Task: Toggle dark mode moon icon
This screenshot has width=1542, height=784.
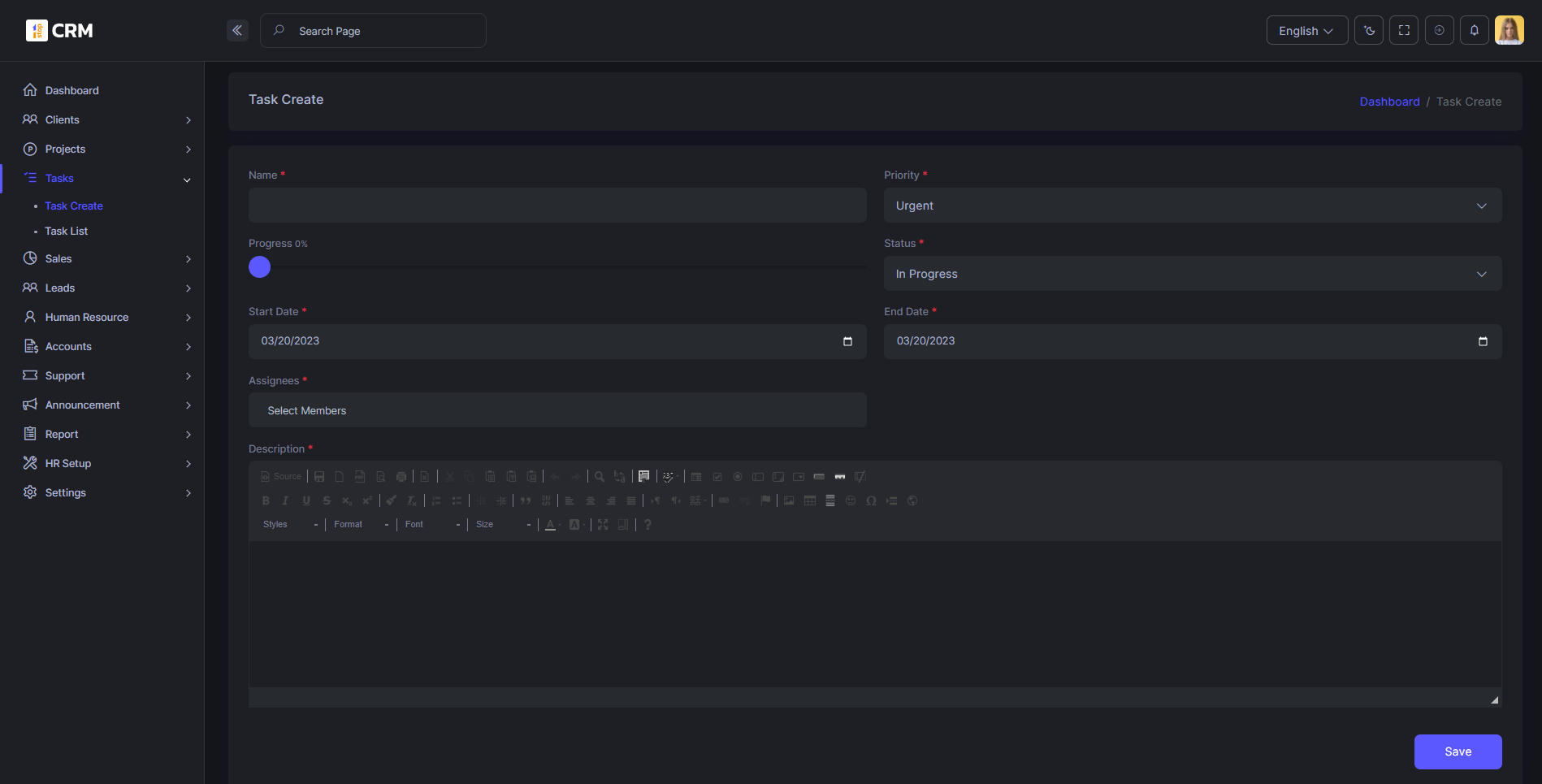Action: [1369, 31]
